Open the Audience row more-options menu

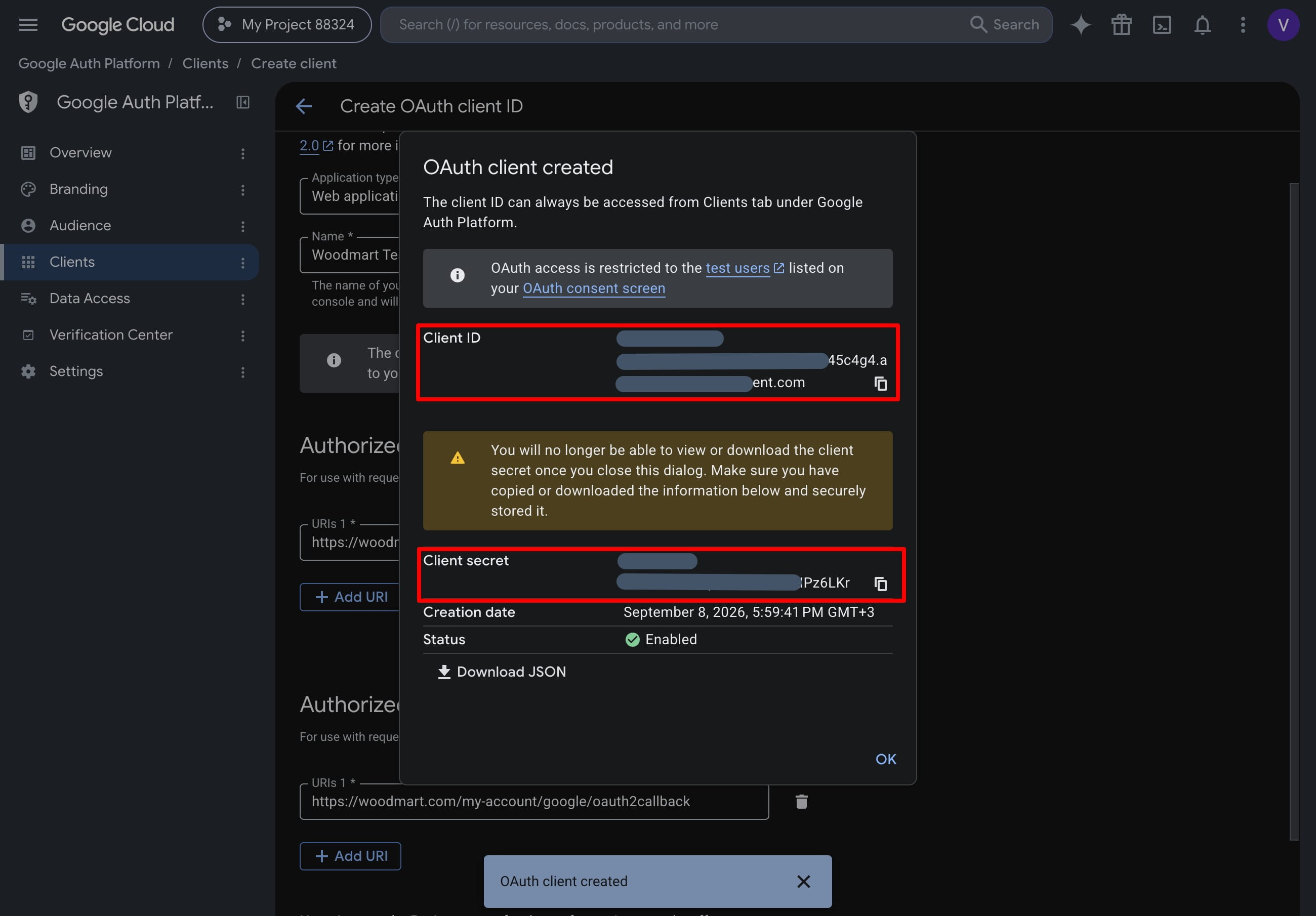(x=243, y=226)
